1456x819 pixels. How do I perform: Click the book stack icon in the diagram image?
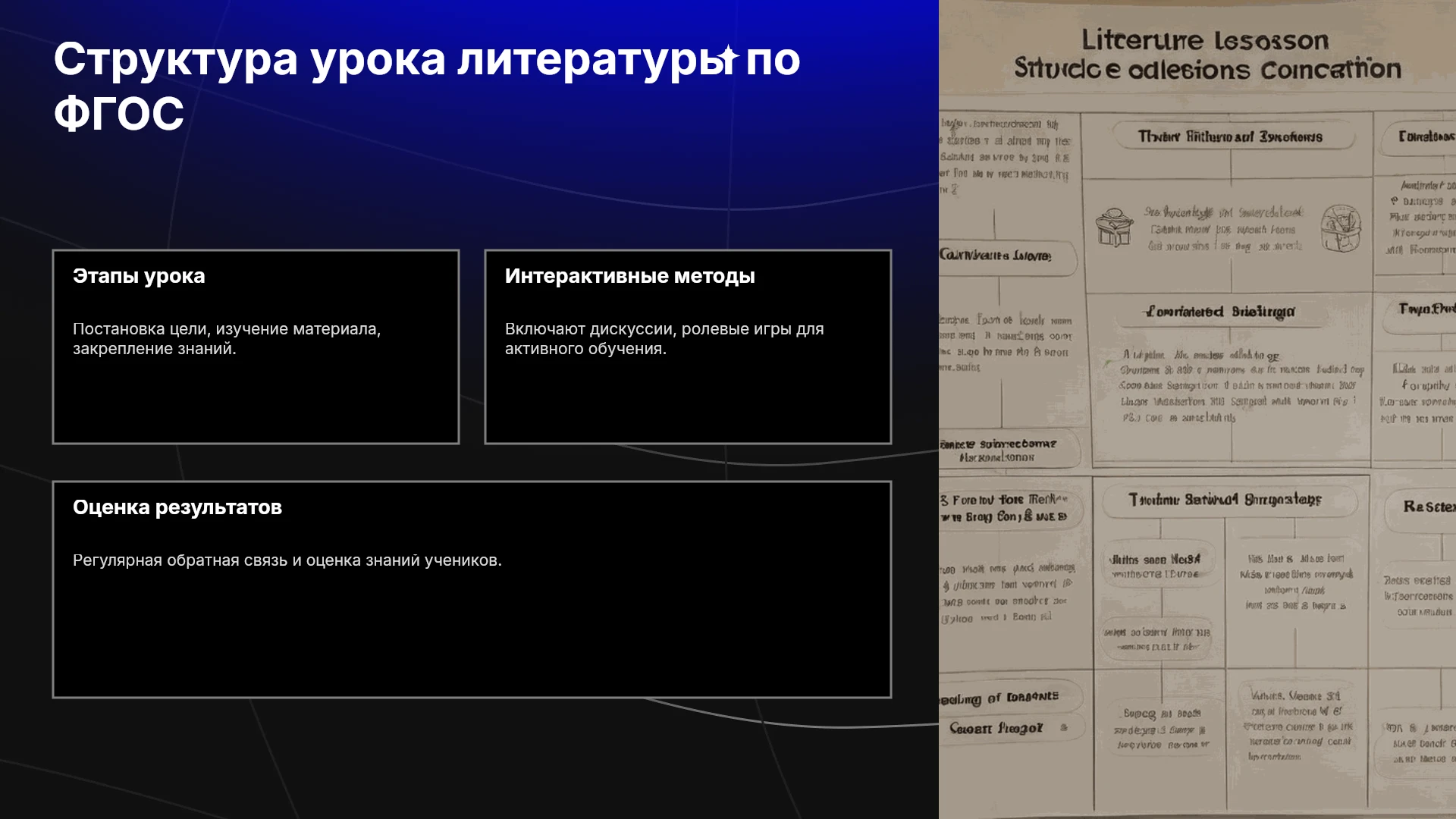[1114, 227]
